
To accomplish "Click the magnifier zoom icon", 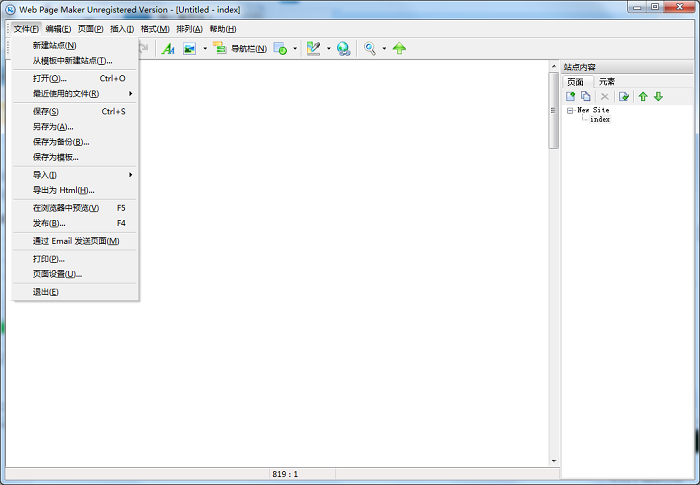I will [370, 48].
